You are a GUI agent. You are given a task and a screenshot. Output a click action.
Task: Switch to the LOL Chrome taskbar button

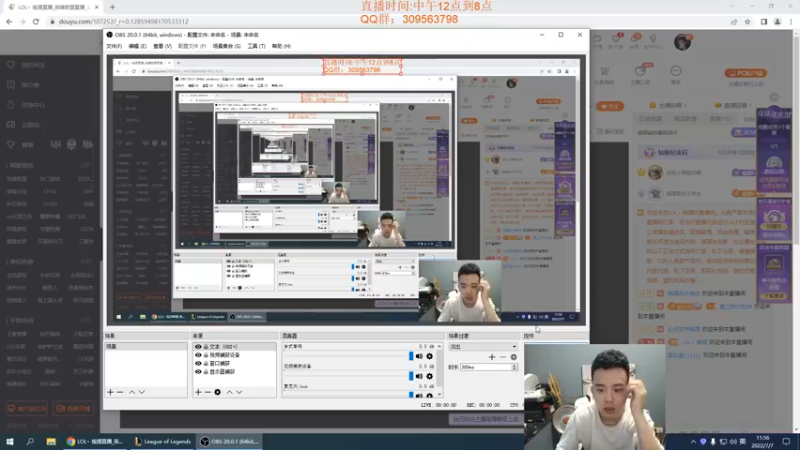tap(95, 441)
